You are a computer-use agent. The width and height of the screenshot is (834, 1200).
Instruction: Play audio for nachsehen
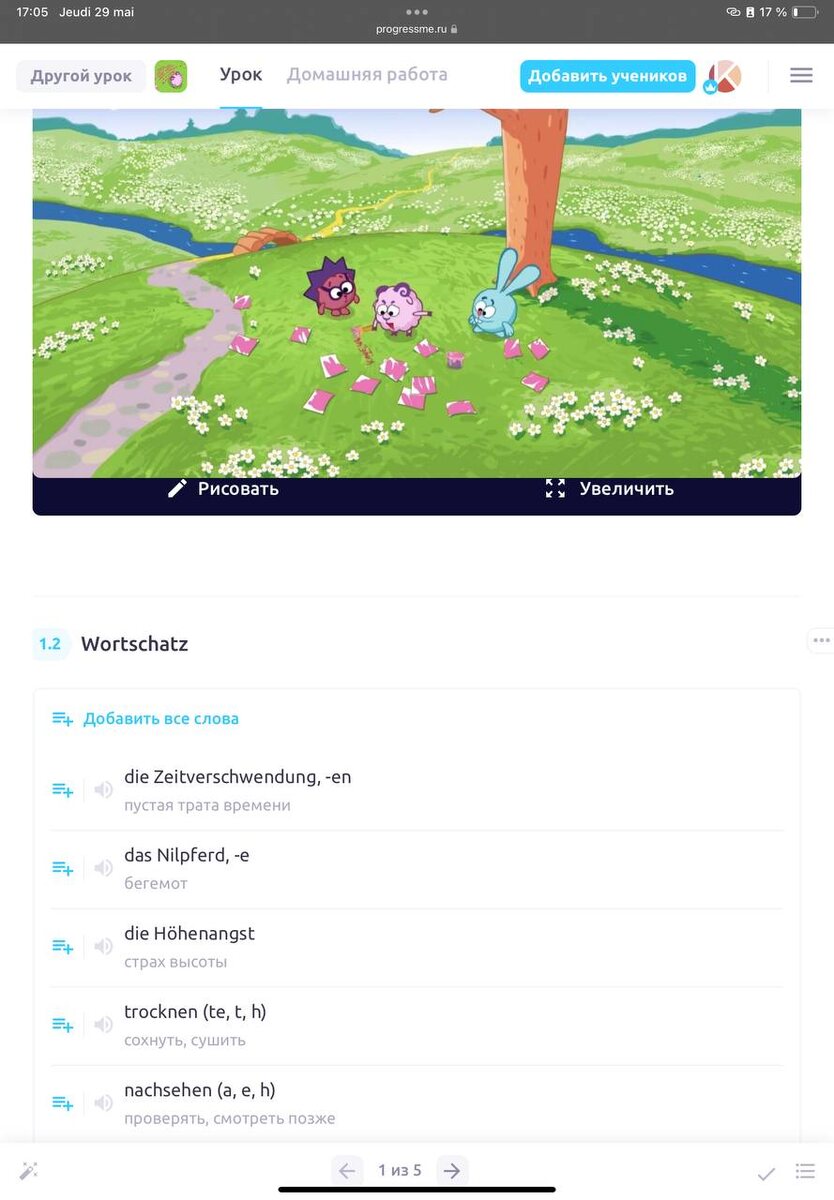coord(103,1103)
